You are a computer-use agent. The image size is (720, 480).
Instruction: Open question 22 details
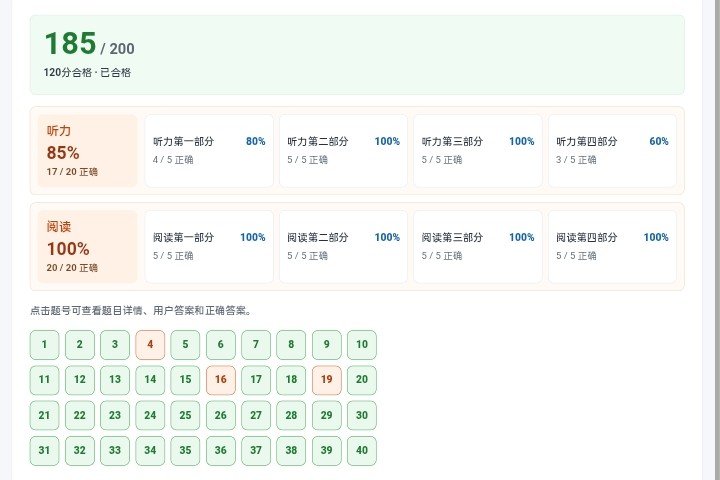(80, 415)
